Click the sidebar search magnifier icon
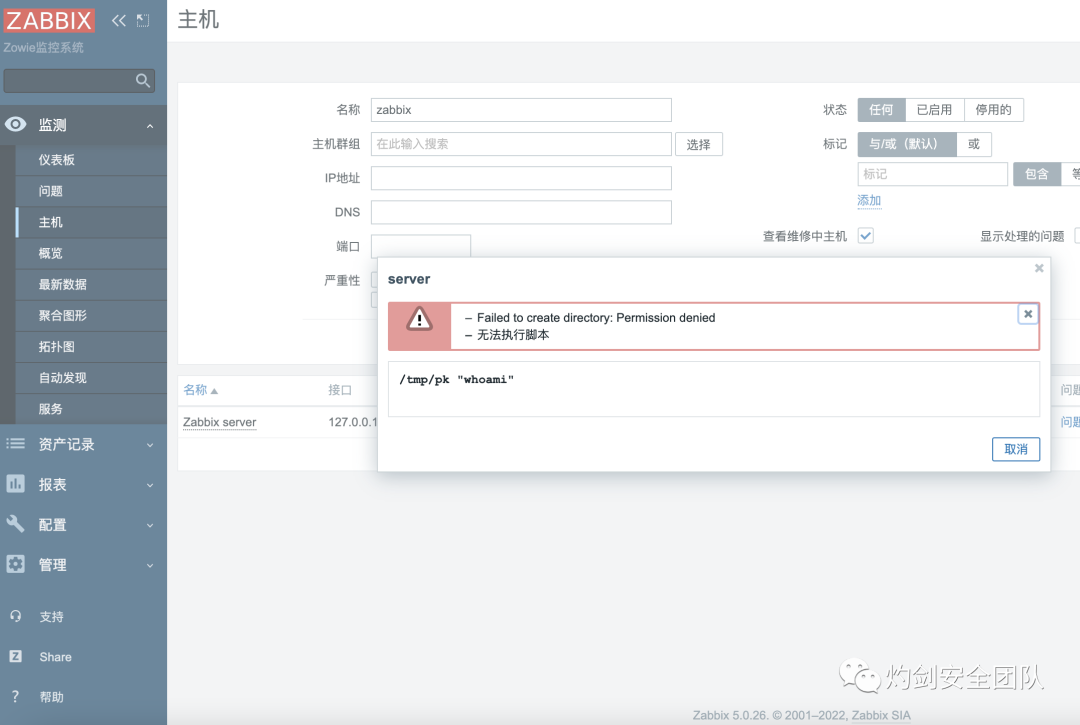The height and width of the screenshot is (725, 1080). [x=143, y=81]
